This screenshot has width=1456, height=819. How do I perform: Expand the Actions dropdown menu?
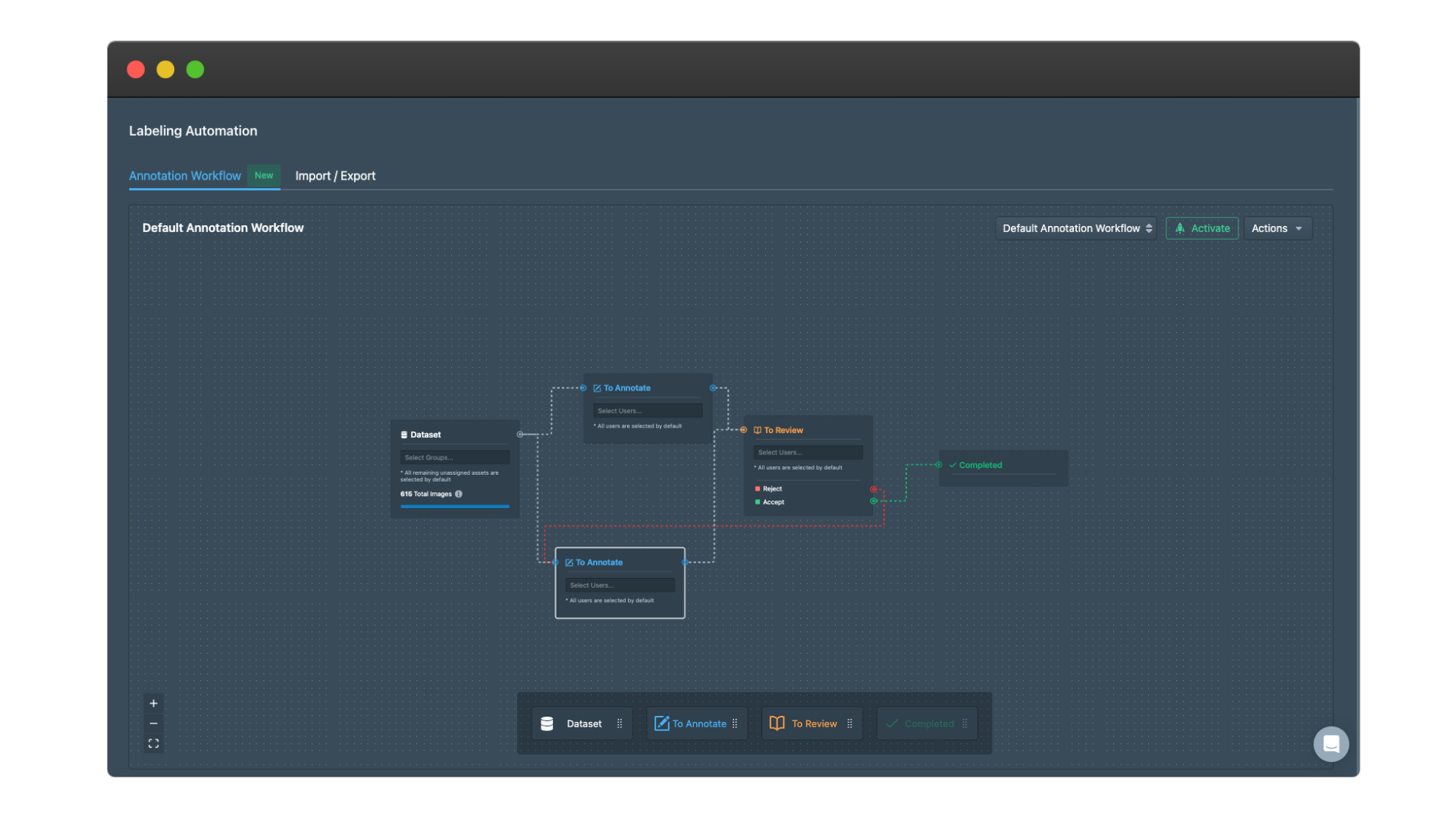(x=1277, y=228)
